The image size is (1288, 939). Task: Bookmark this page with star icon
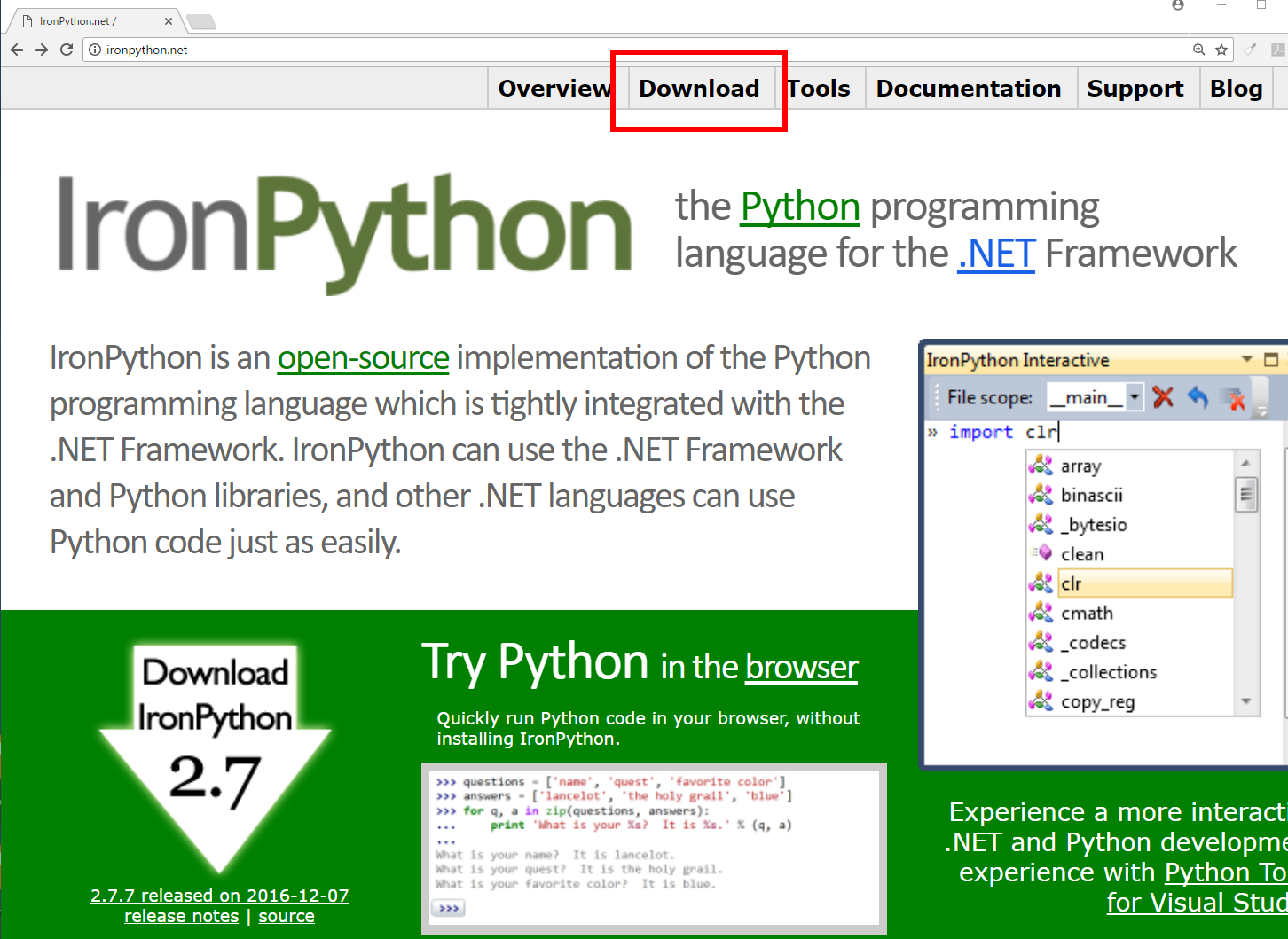(1221, 50)
